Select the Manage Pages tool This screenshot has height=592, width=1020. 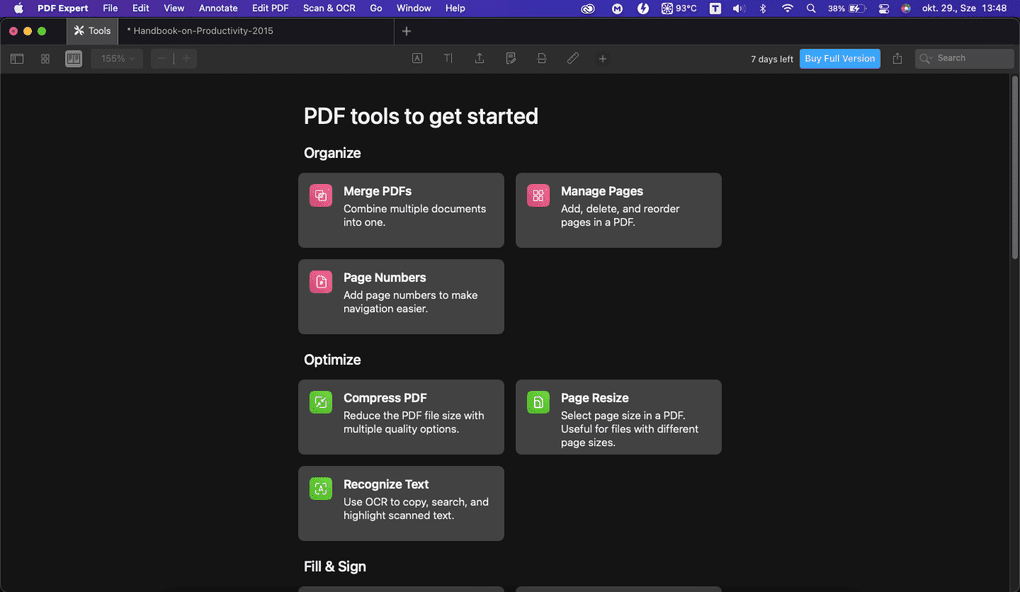pos(618,209)
